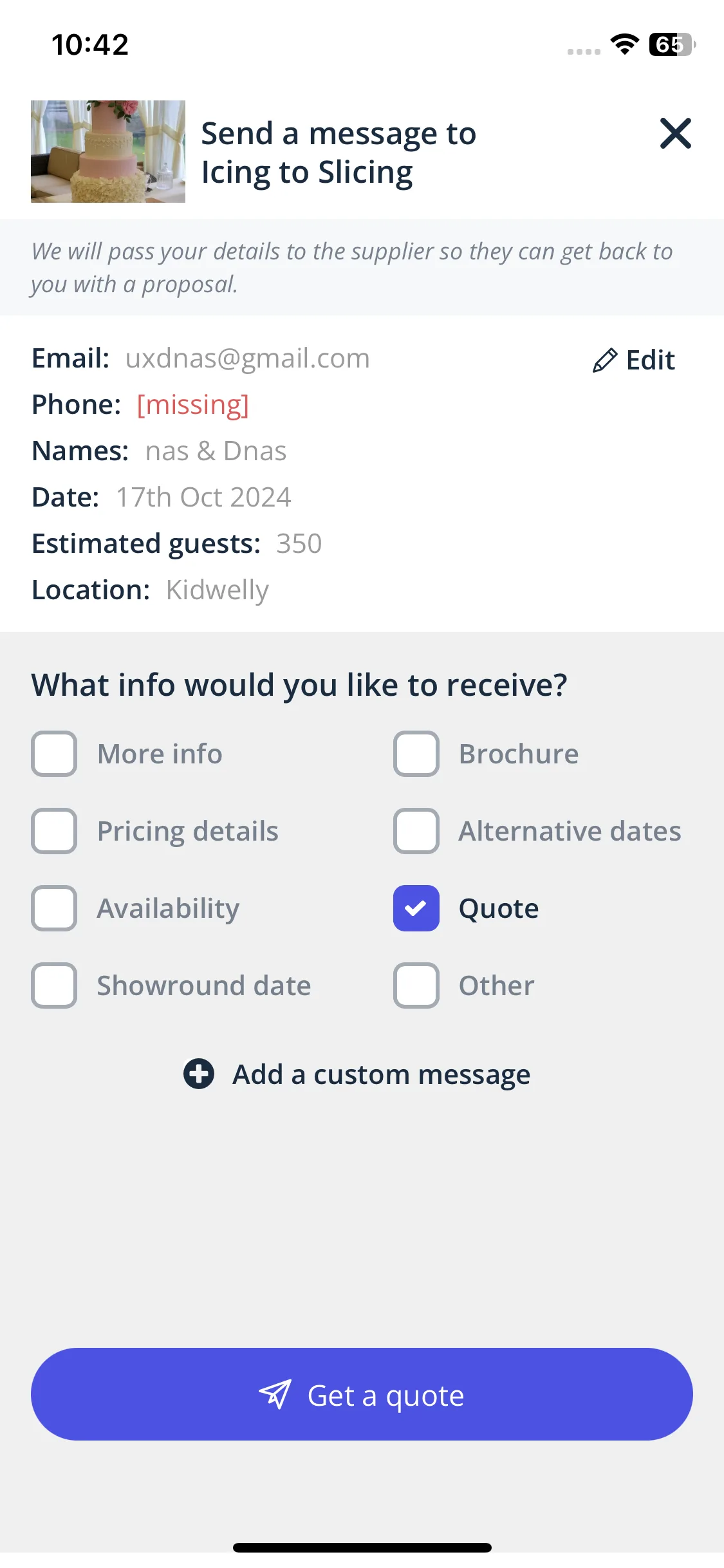Tick the Showround date checkbox

[54, 985]
